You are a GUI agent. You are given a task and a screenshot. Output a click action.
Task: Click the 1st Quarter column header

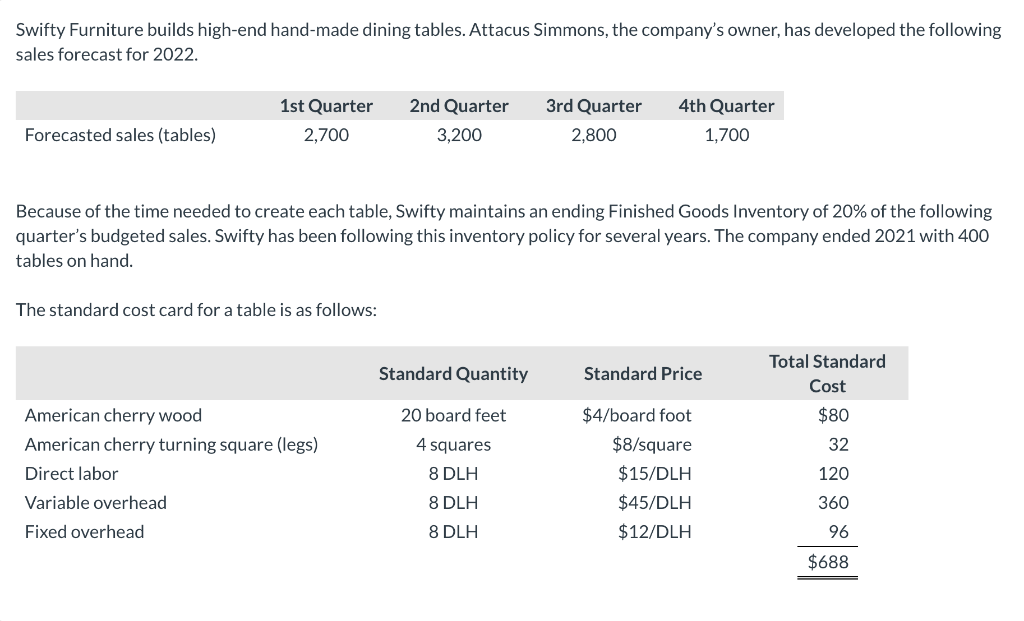[326, 106]
